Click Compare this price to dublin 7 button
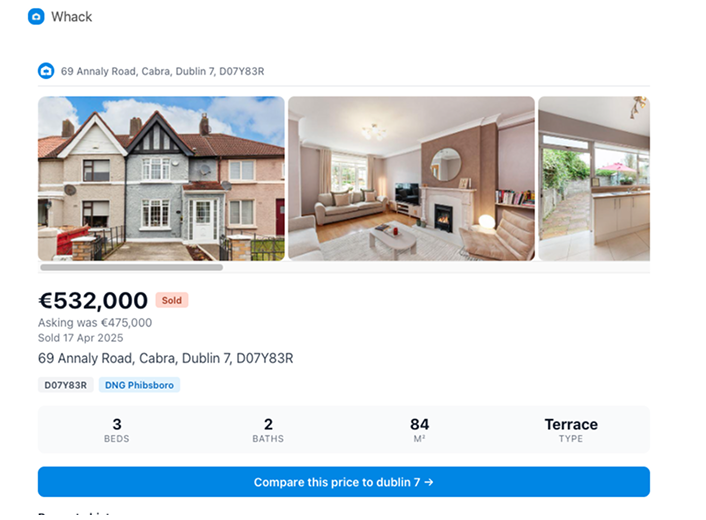 344,482
